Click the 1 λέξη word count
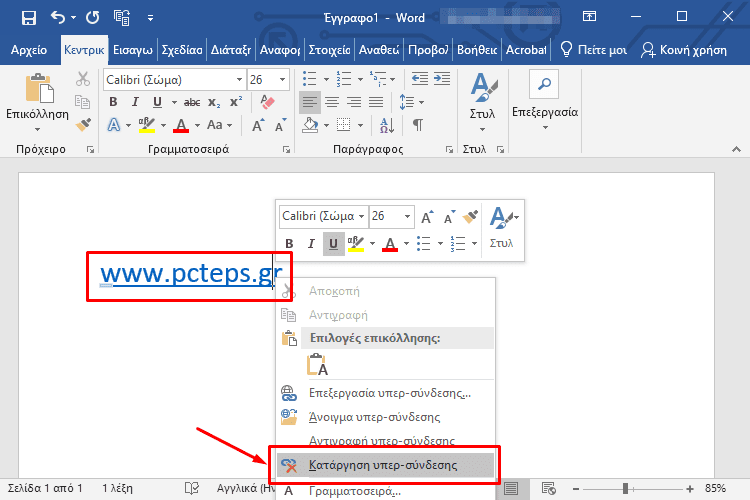 [117, 489]
